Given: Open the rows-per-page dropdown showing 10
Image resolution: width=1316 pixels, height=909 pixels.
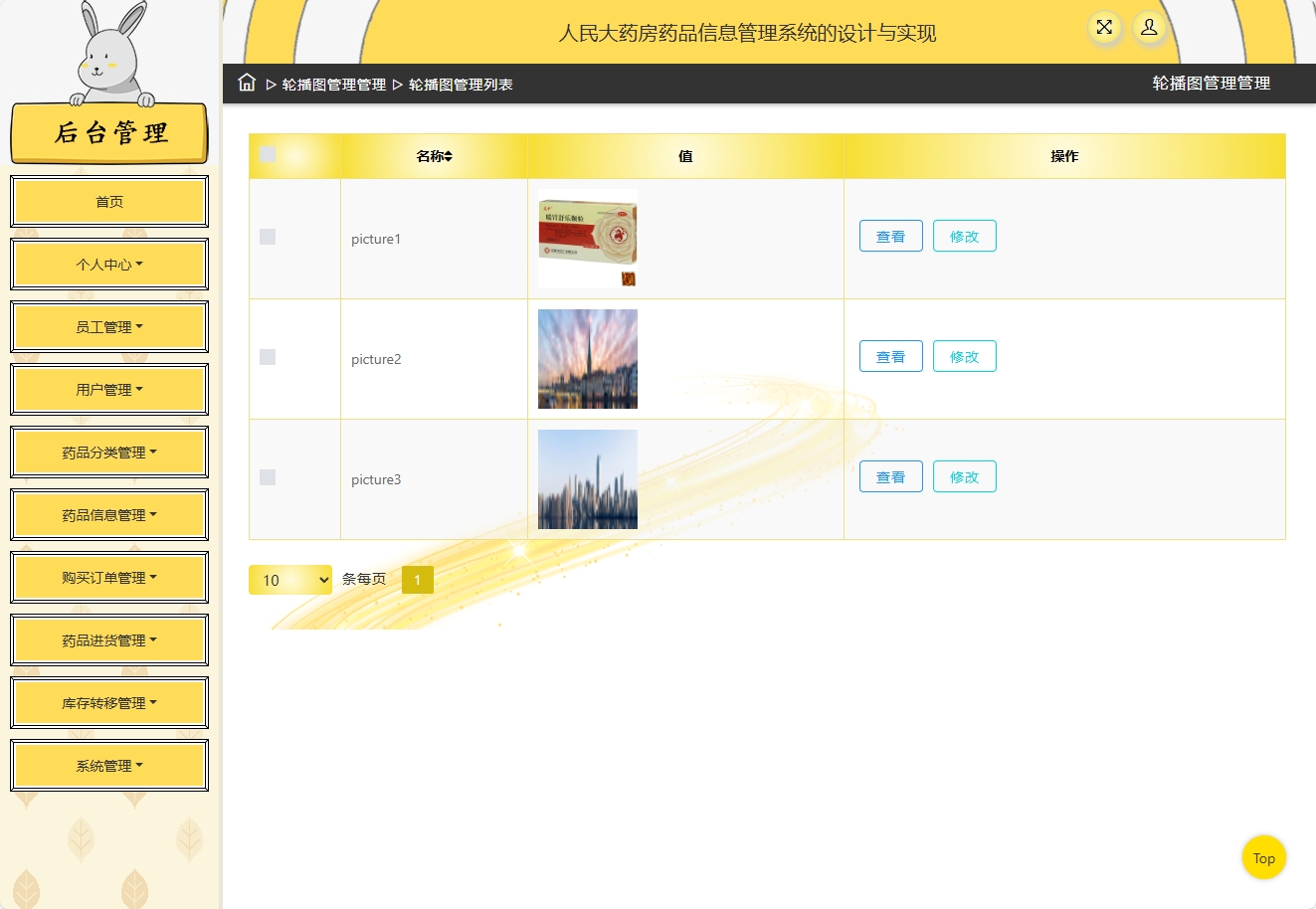Looking at the screenshot, I should coord(290,580).
